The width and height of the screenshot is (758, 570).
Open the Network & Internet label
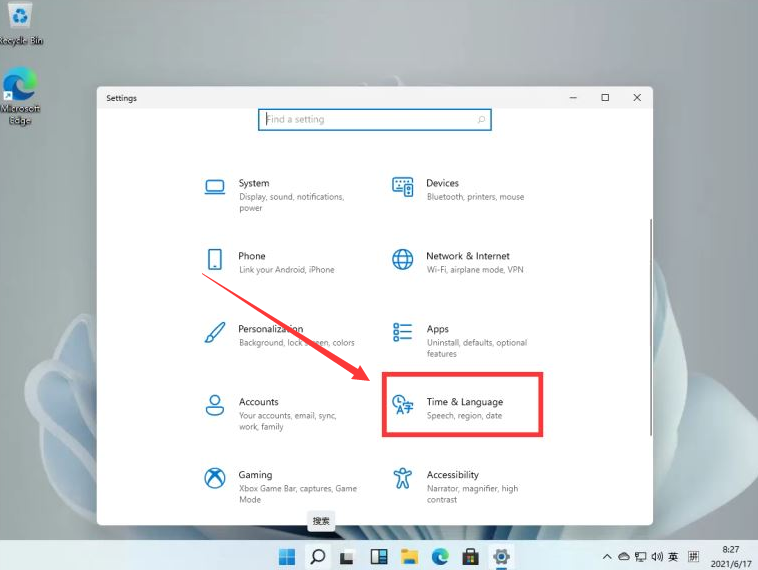pos(468,256)
